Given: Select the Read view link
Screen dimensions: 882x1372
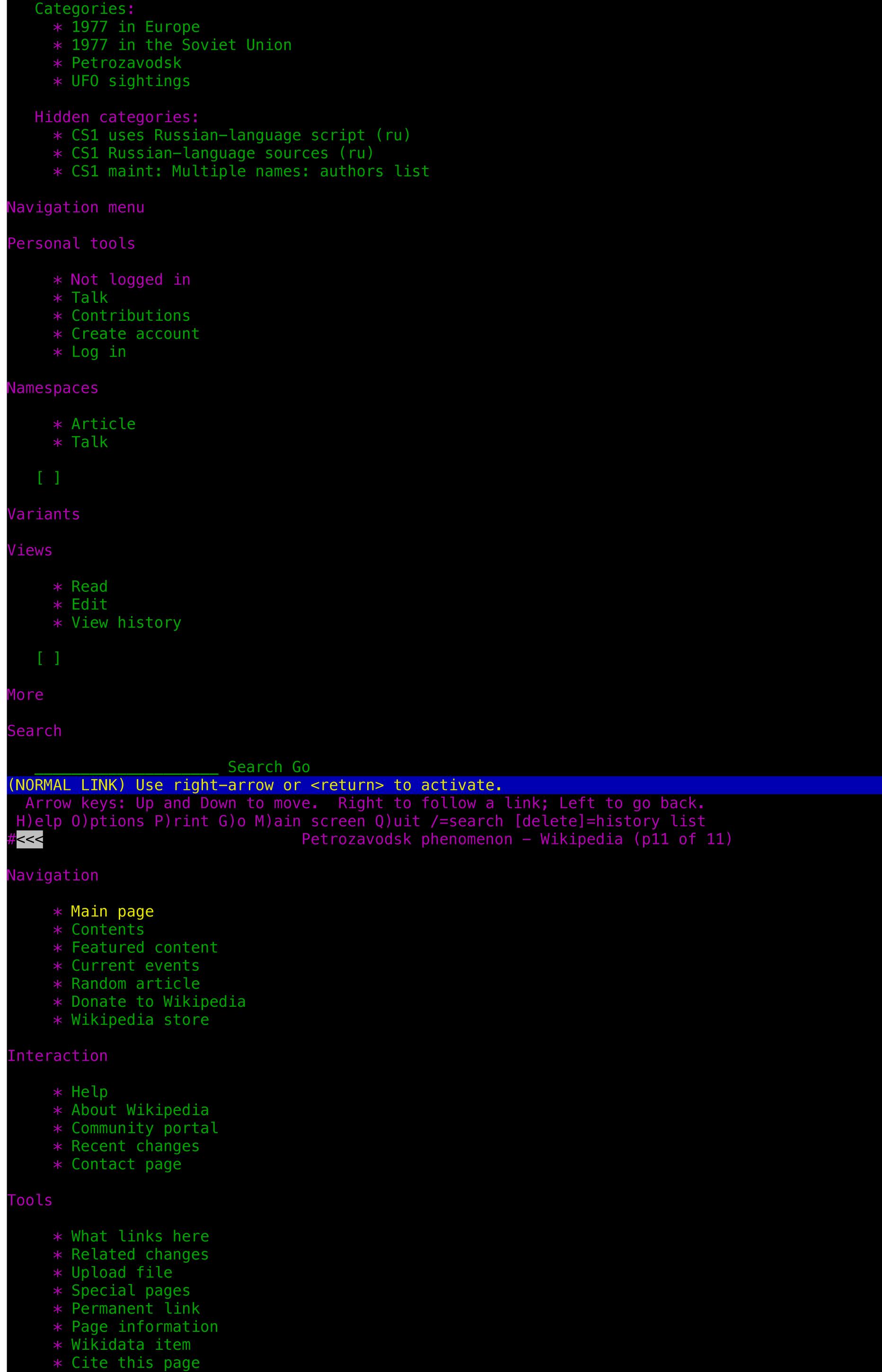Looking at the screenshot, I should [x=90, y=587].
